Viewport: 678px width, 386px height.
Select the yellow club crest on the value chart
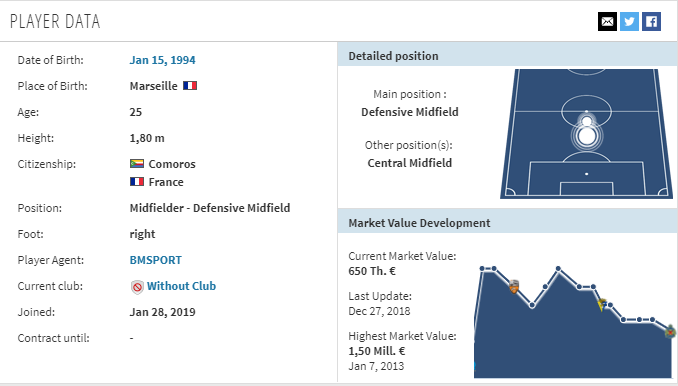[x=602, y=305]
